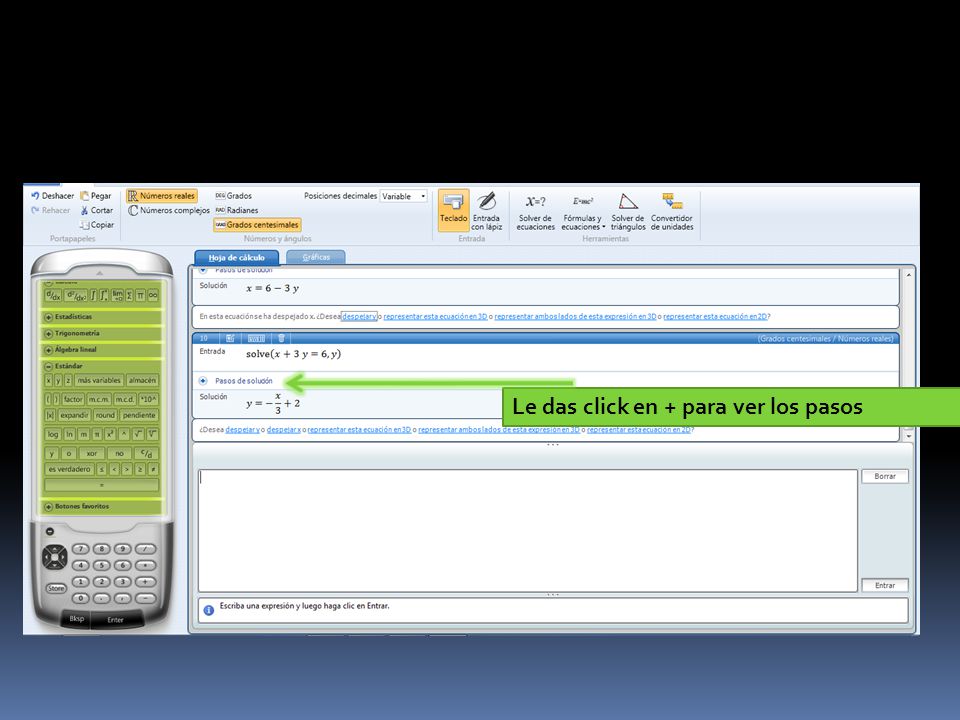This screenshot has height=720, width=960.
Task: Click the factor function key
Action: [x=73, y=399]
